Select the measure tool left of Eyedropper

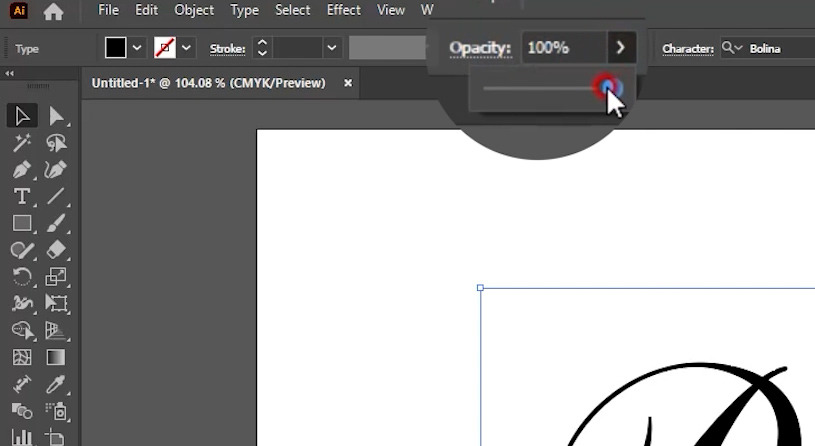[x=22, y=385]
